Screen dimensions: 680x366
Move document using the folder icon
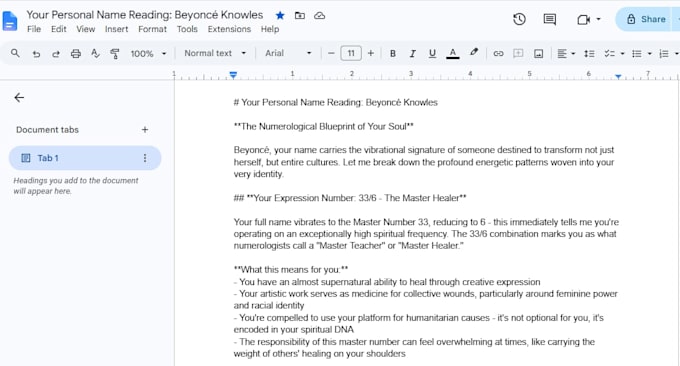pos(300,16)
